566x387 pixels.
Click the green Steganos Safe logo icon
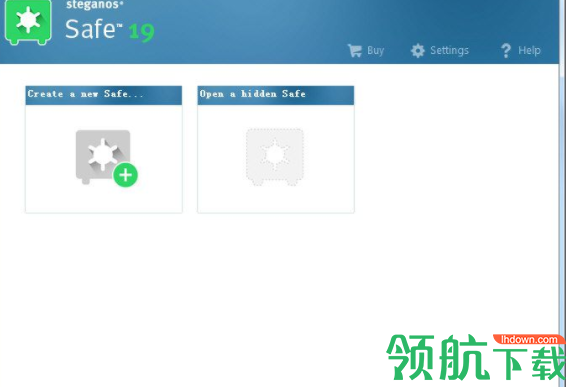click(28, 22)
